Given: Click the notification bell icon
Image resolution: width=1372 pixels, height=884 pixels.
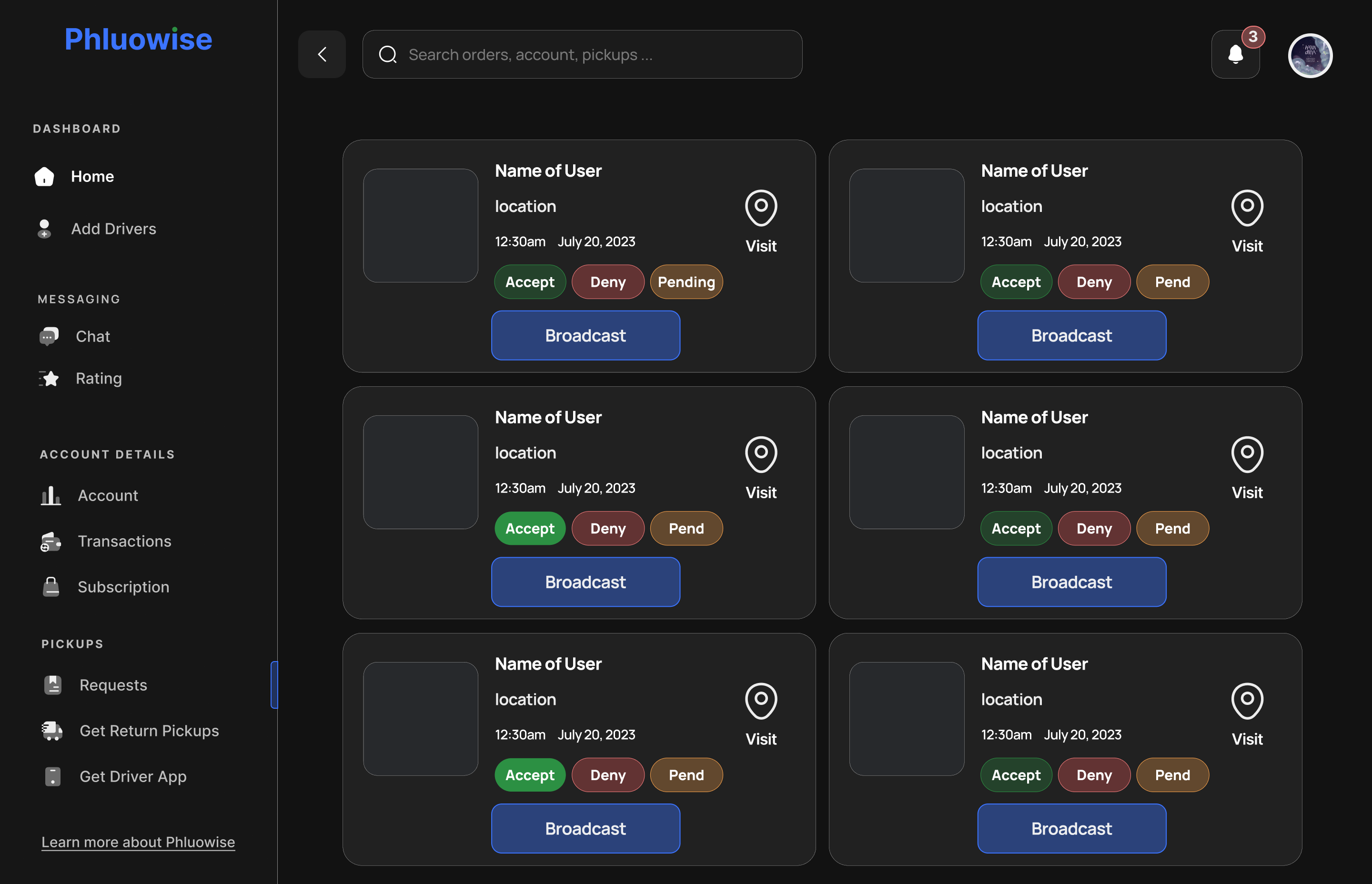Looking at the screenshot, I should coord(1235,54).
